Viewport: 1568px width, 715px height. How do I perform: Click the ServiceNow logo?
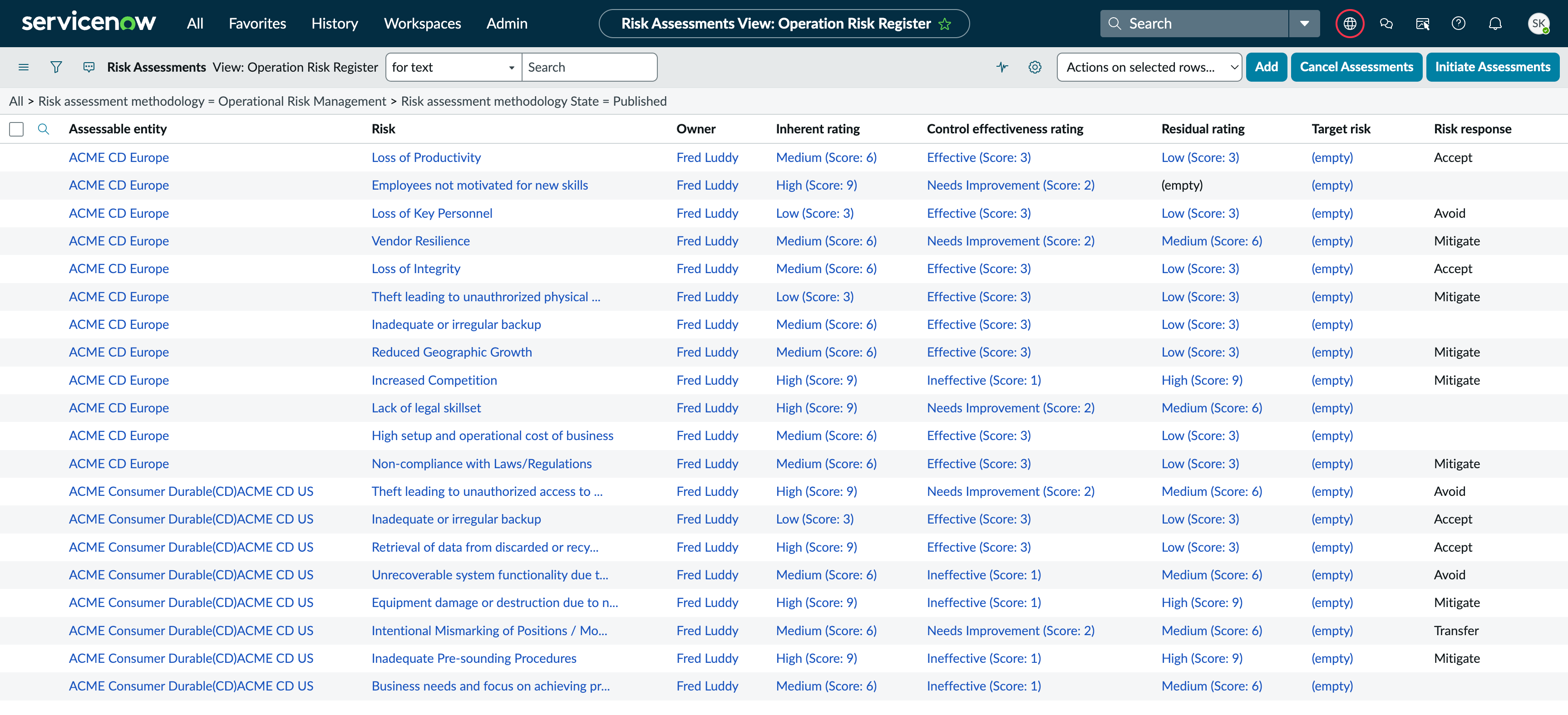89,23
